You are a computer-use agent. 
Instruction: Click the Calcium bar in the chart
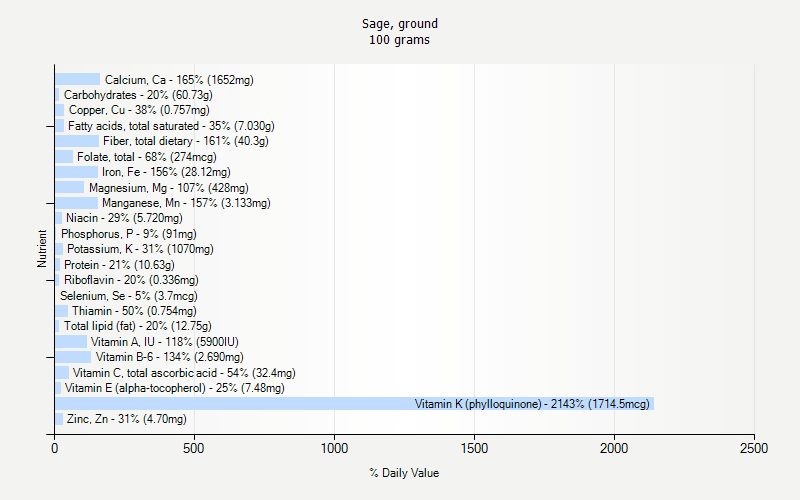78,79
